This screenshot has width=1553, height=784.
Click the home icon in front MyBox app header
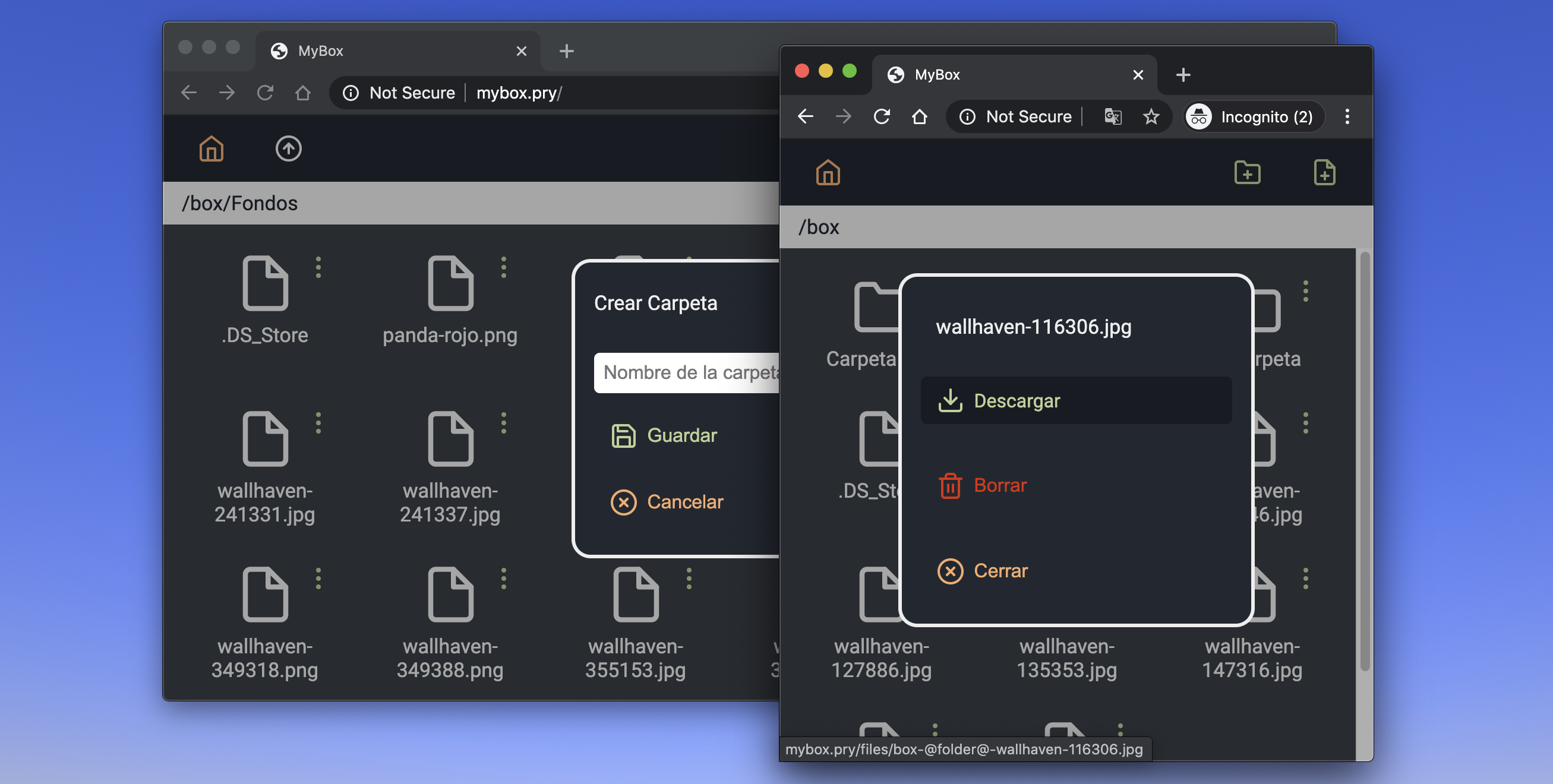click(x=828, y=172)
